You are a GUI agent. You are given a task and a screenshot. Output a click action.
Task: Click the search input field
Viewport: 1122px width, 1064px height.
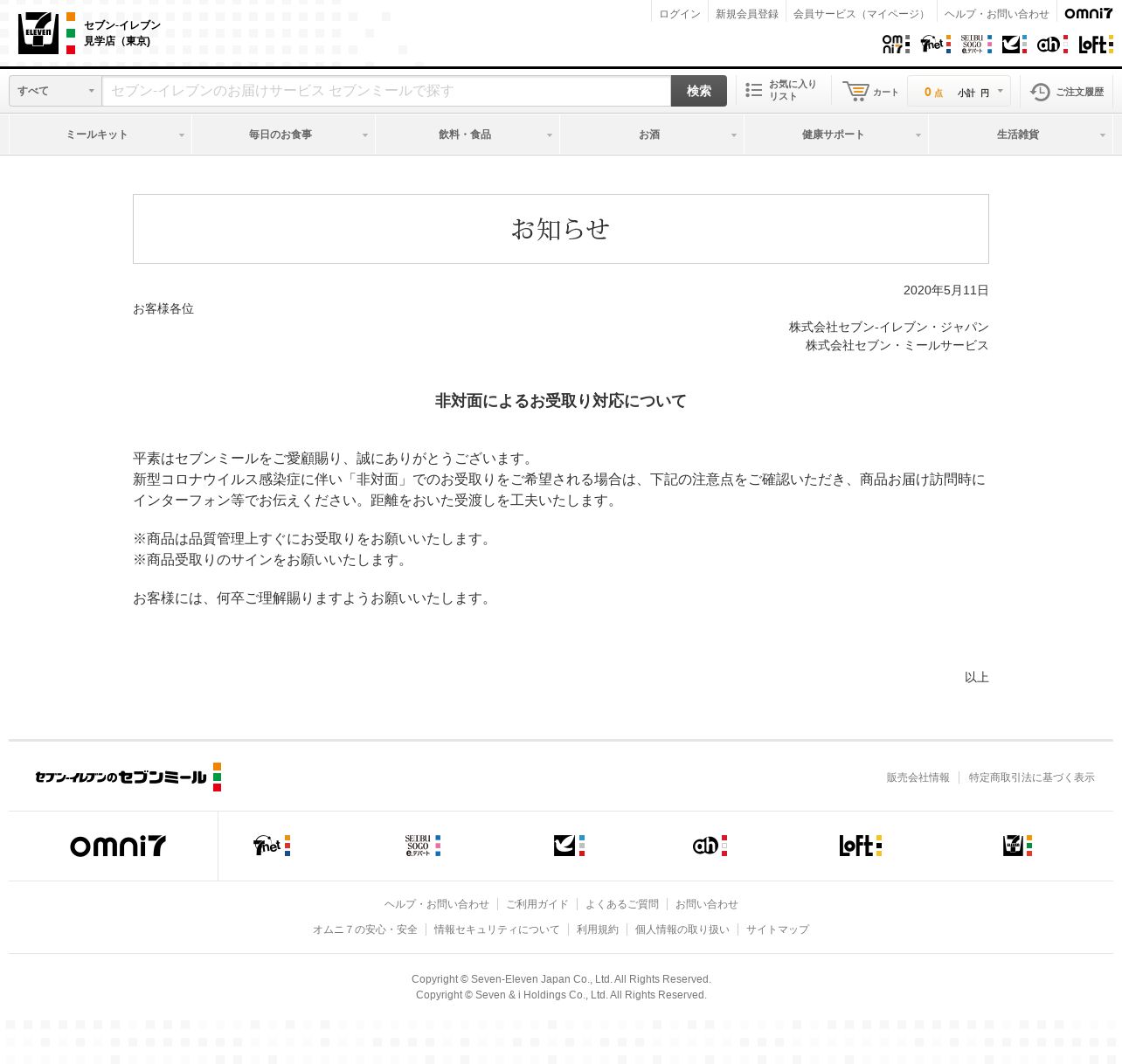(x=386, y=91)
